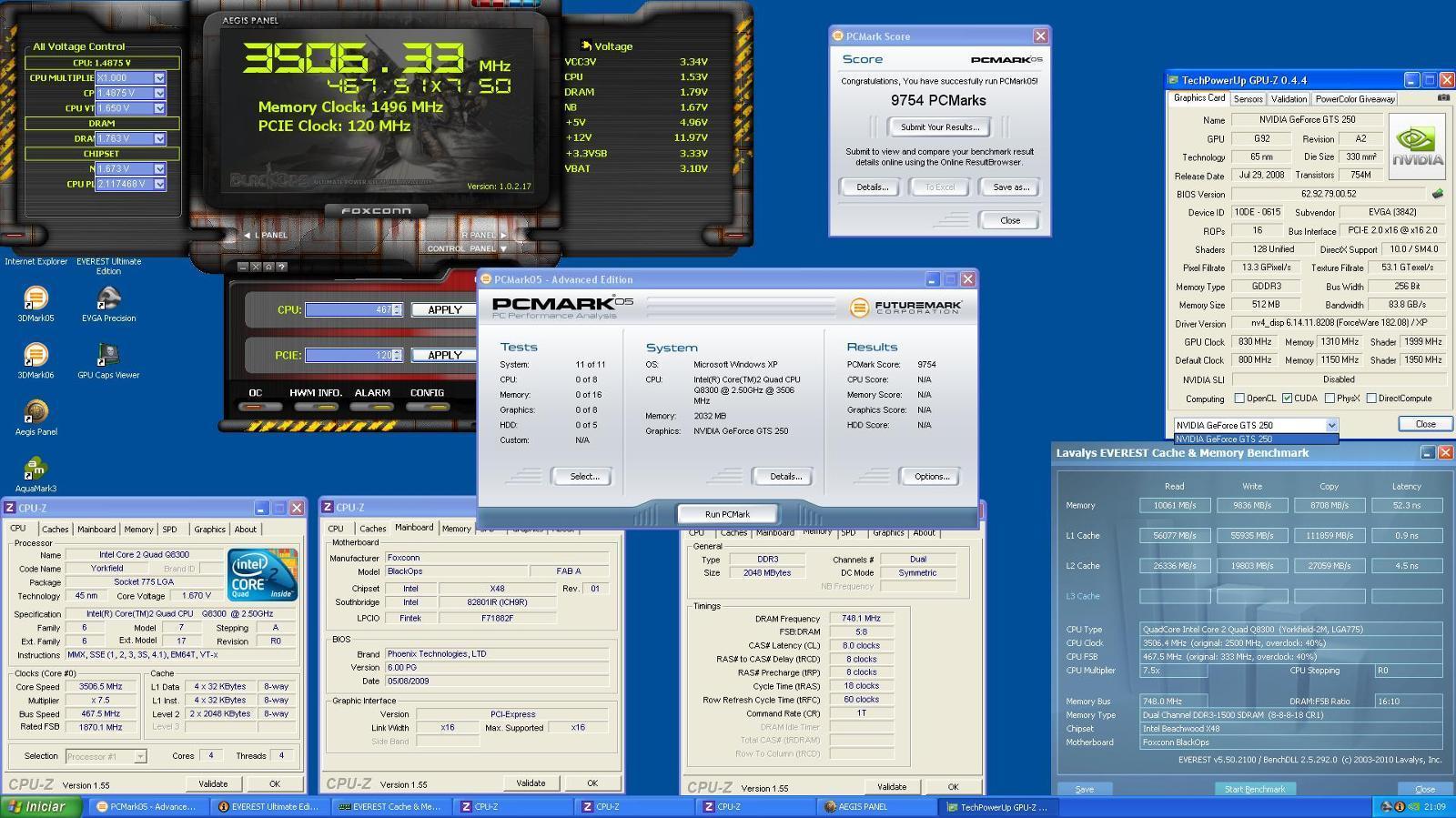Open the EVGA Precision desktop shortcut
The width and height of the screenshot is (1456, 818).
pyautogui.click(x=108, y=303)
